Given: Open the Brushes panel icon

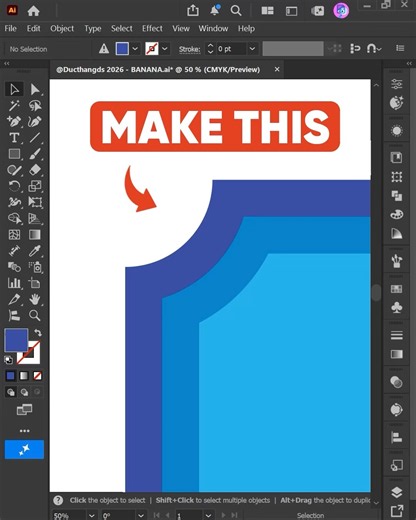Looking at the screenshot, I should coord(397,261).
